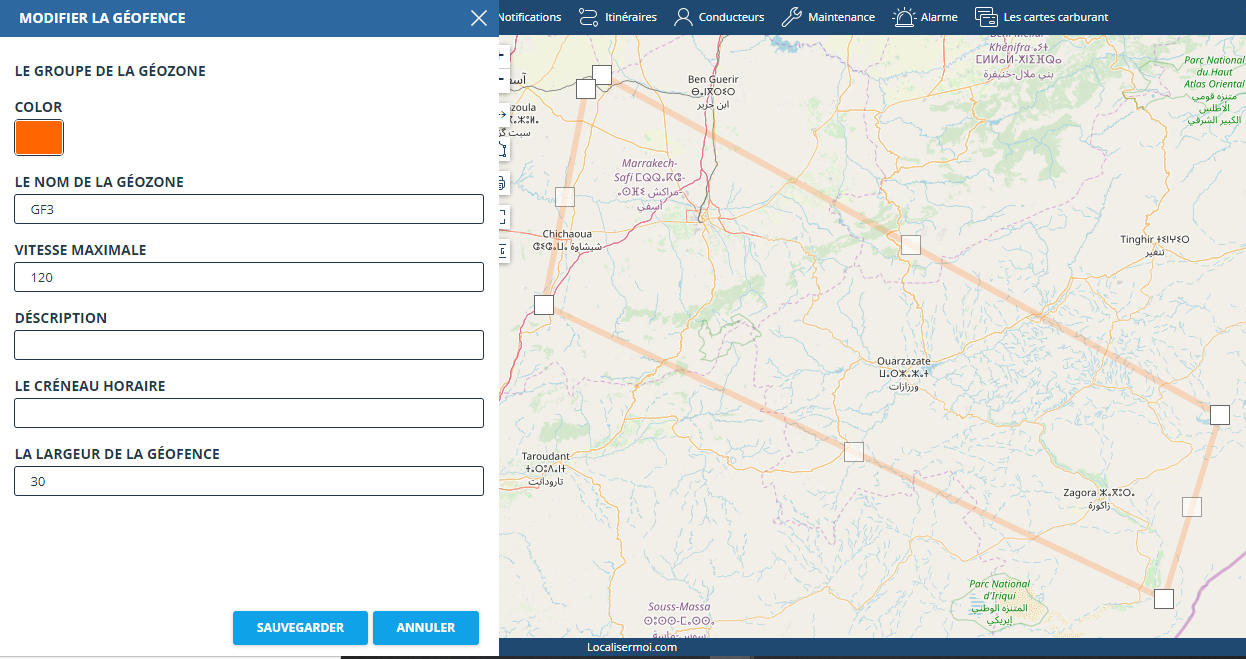Open the orange geozone color swatch
The height and width of the screenshot is (659, 1246).
click(x=39, y=138)
